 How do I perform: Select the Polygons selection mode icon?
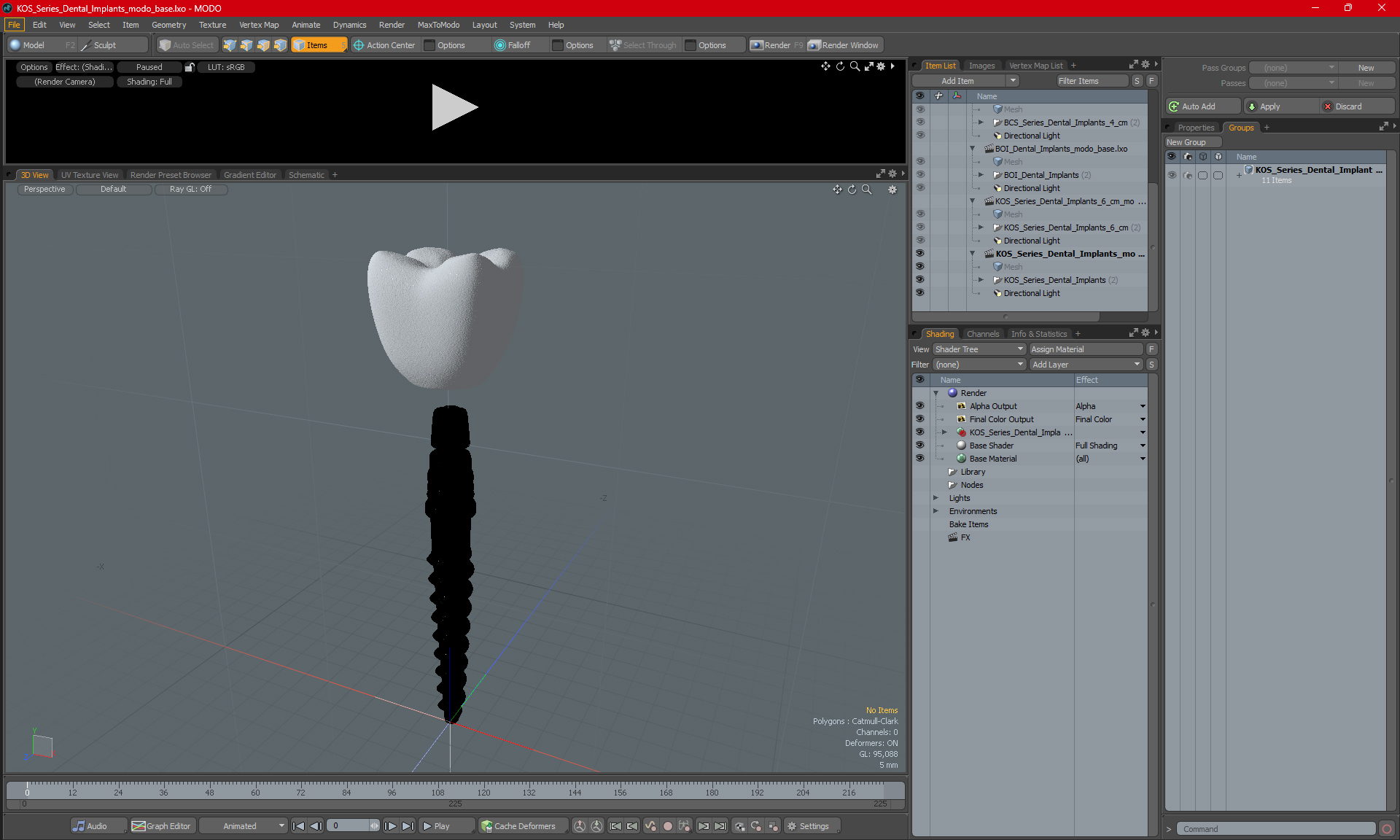[263, 45]
